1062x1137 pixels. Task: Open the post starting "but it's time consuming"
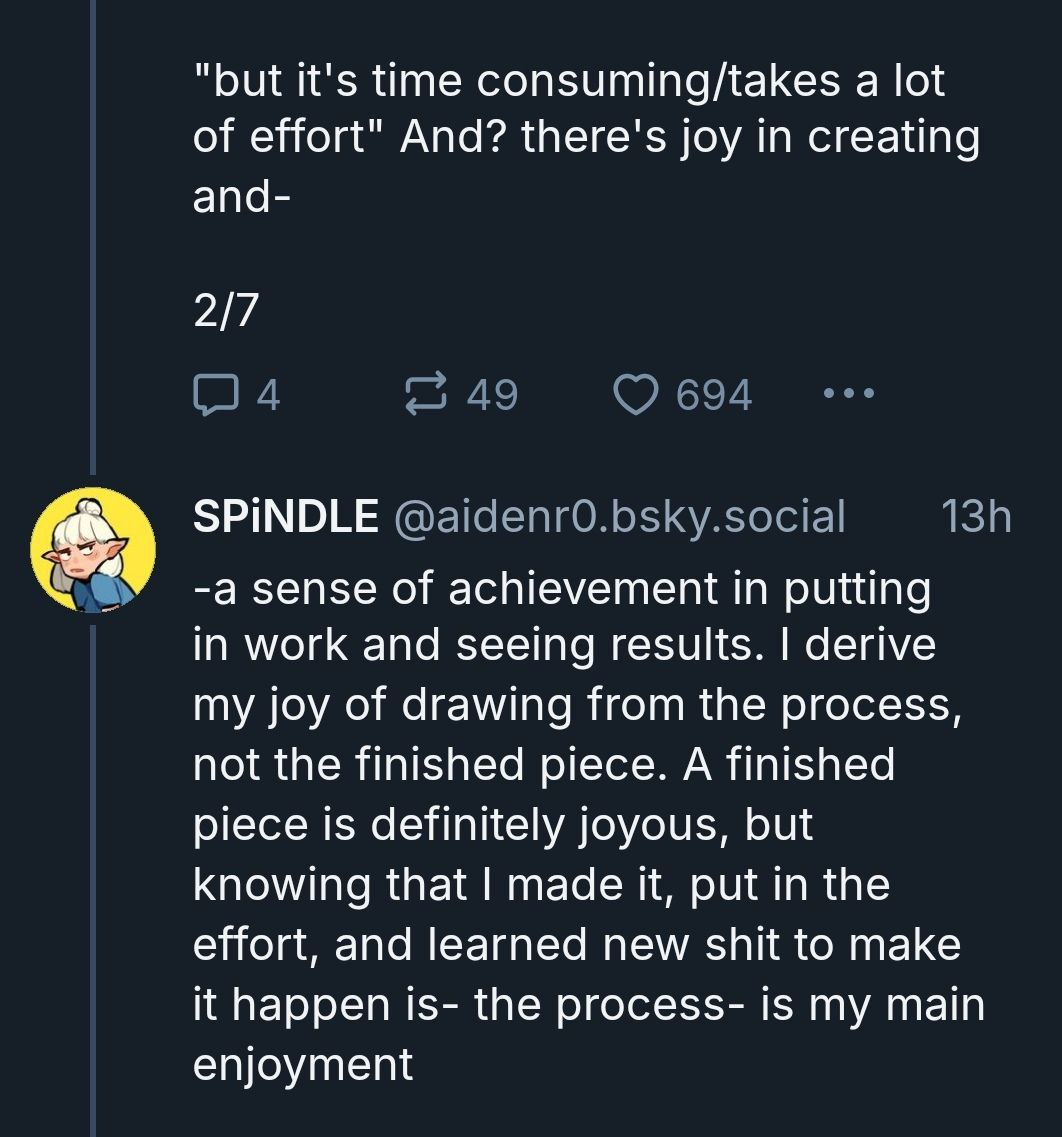(568, 82)
